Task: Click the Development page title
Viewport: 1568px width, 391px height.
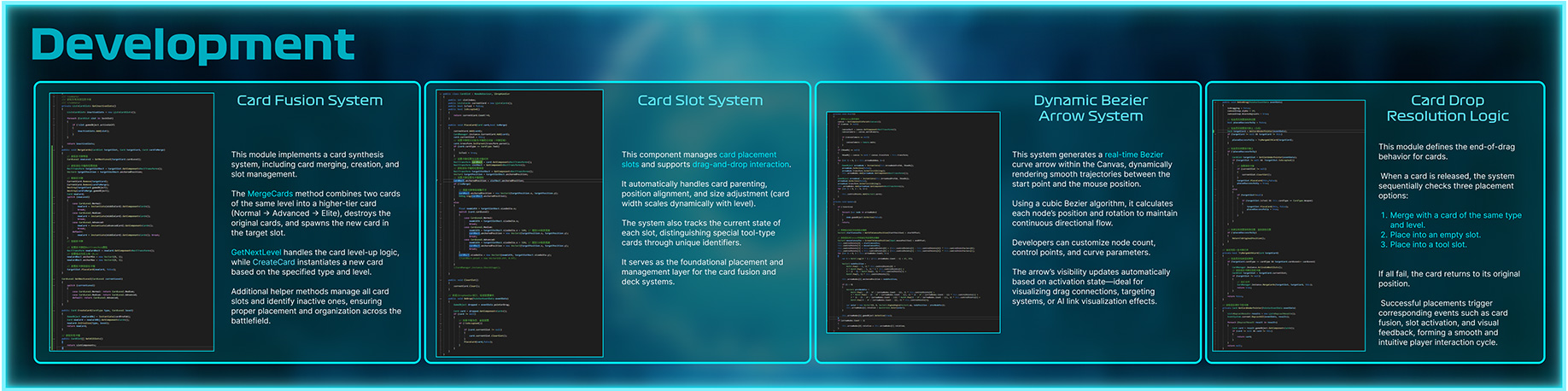Action: click(x=192, y=44)
